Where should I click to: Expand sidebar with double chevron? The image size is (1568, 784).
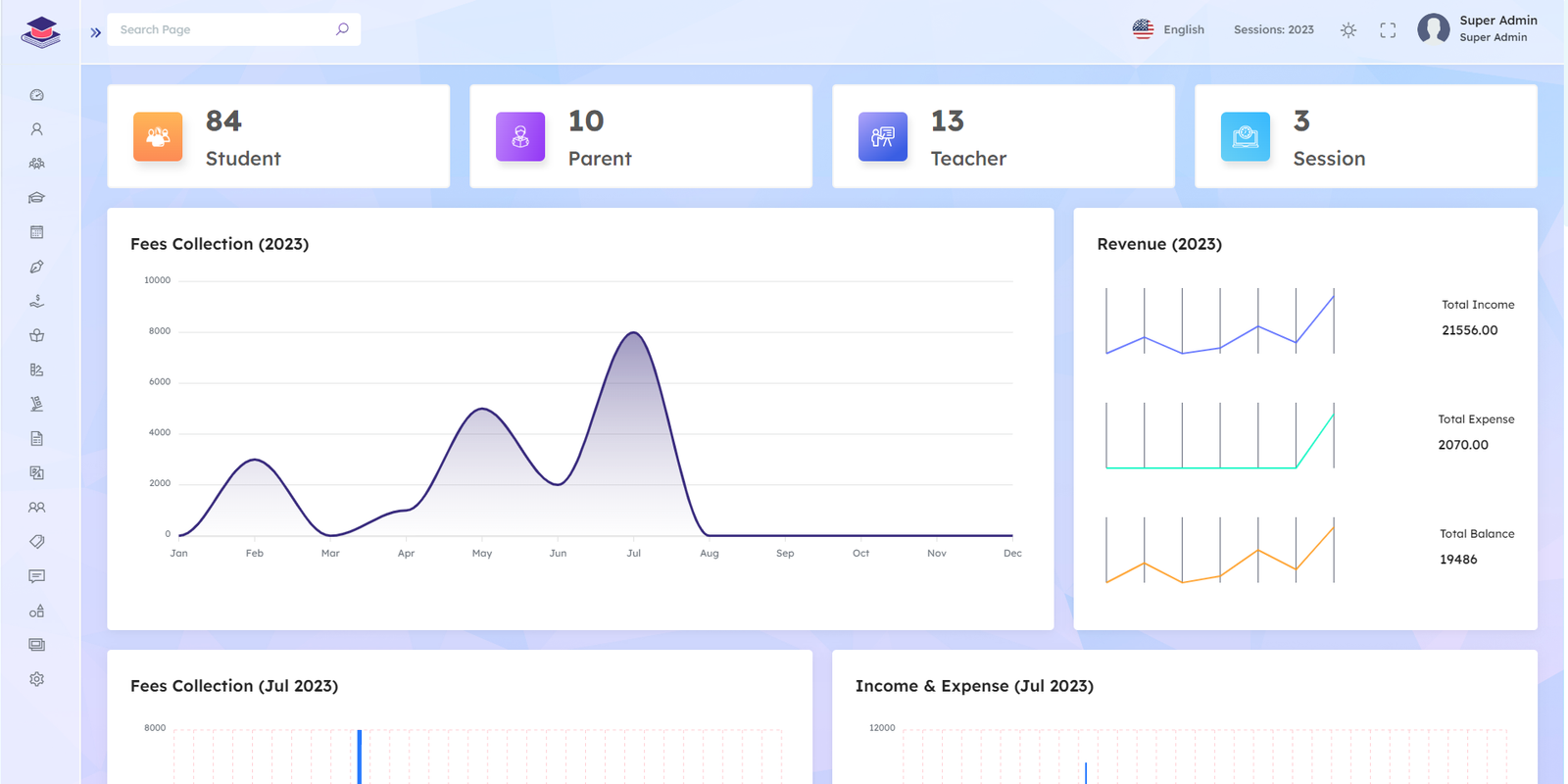pos(95,32)
